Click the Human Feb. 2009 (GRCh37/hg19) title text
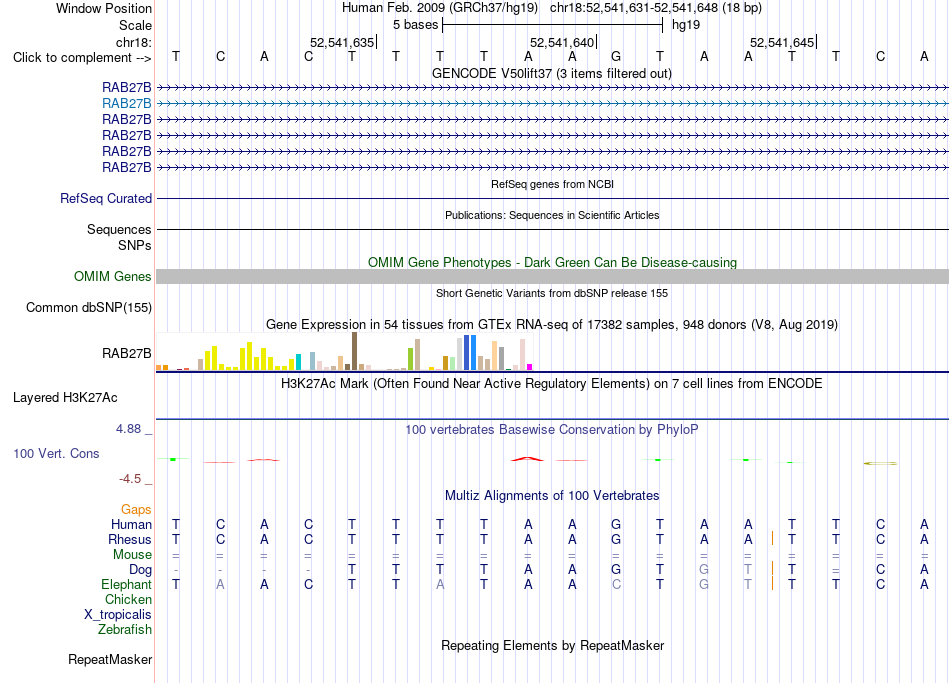The image size is (950, 683). click(439, 8)
